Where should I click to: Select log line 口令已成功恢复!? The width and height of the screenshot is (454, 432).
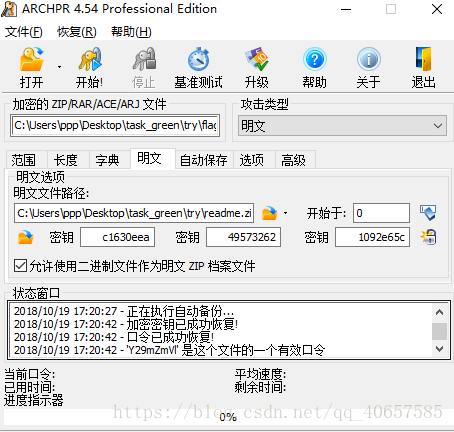114,337
